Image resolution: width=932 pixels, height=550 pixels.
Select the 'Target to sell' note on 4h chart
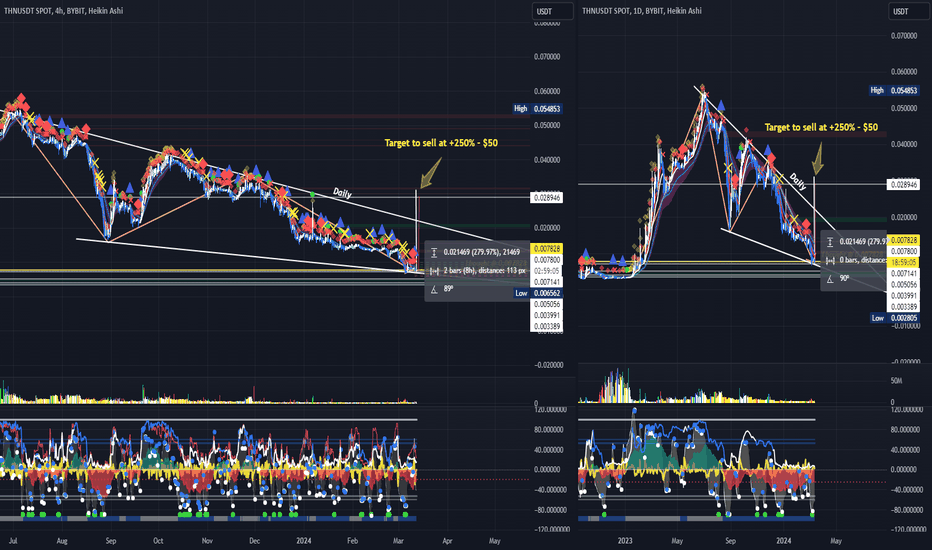click(441, 143)
